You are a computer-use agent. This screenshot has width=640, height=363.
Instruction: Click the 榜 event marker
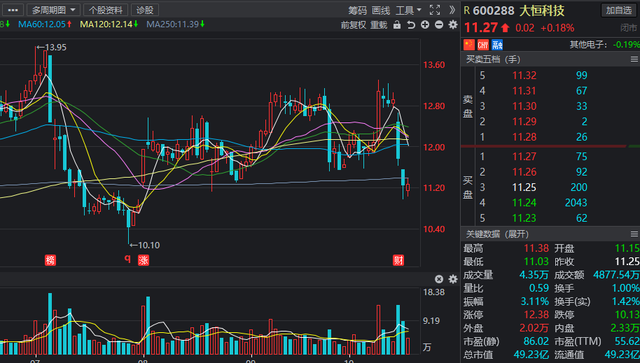click(x=50, y=260)
